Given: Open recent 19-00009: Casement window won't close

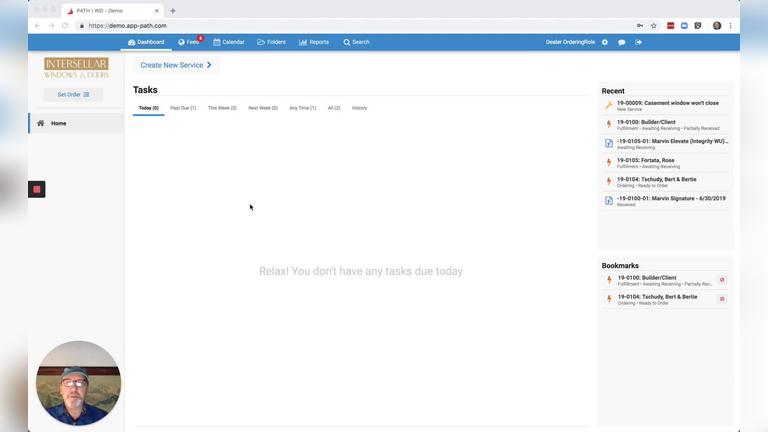Looking at the screenshot, I should click(665, 105).
